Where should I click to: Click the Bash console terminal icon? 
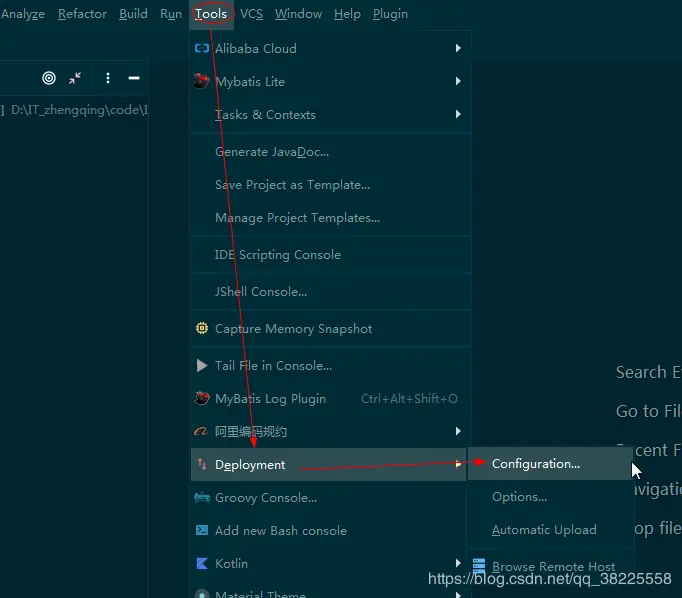point(202,530)
